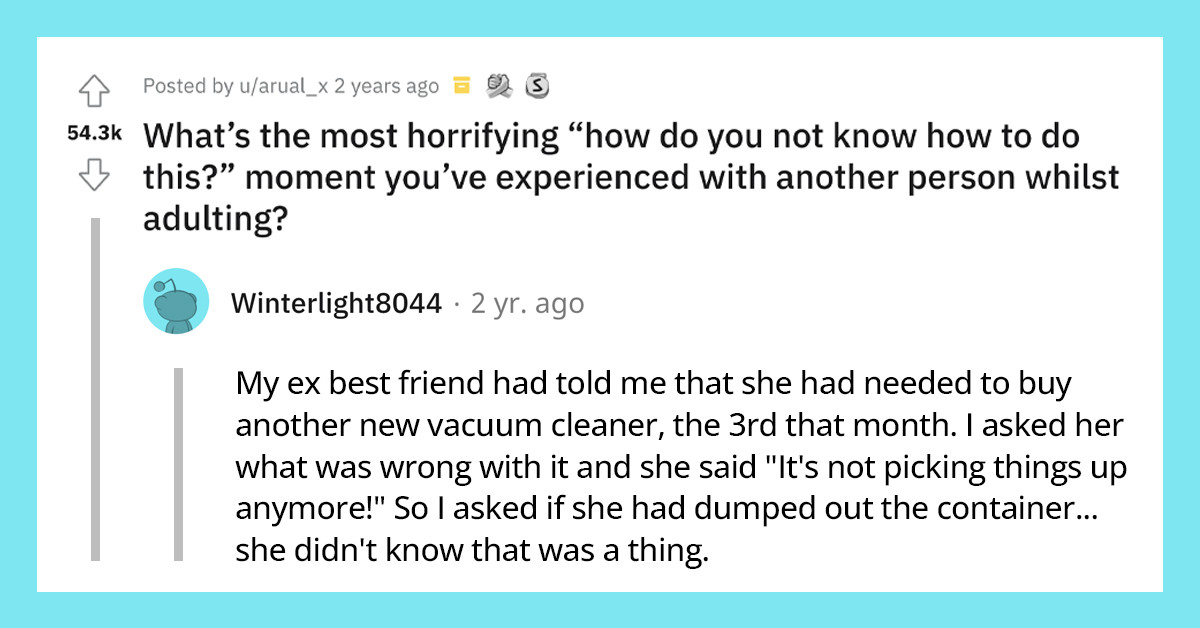Open the post title discussion

point(600,177)
